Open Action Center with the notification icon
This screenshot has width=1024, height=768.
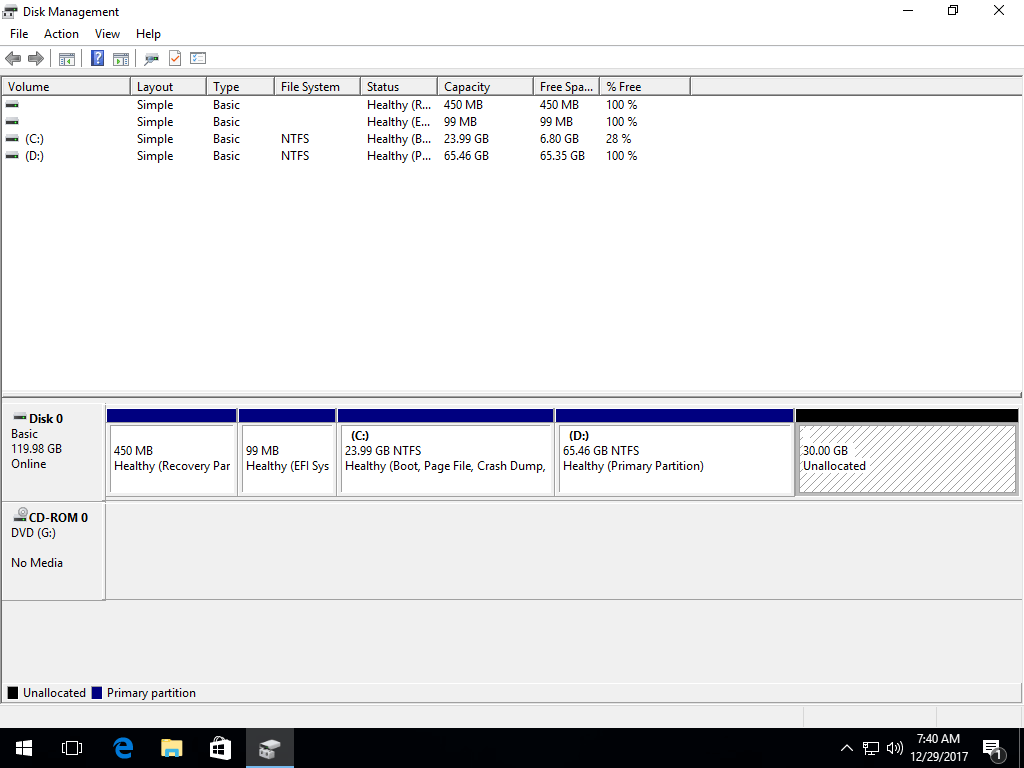(x=993, y=747)
